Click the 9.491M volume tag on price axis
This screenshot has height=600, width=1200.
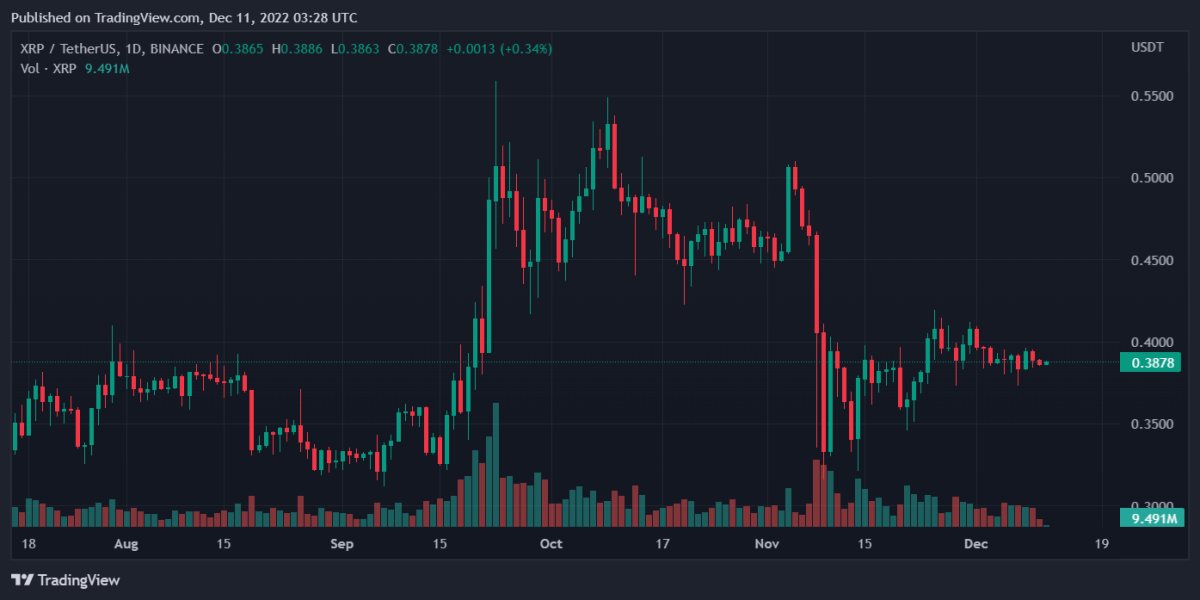(x=1151, y=518)
